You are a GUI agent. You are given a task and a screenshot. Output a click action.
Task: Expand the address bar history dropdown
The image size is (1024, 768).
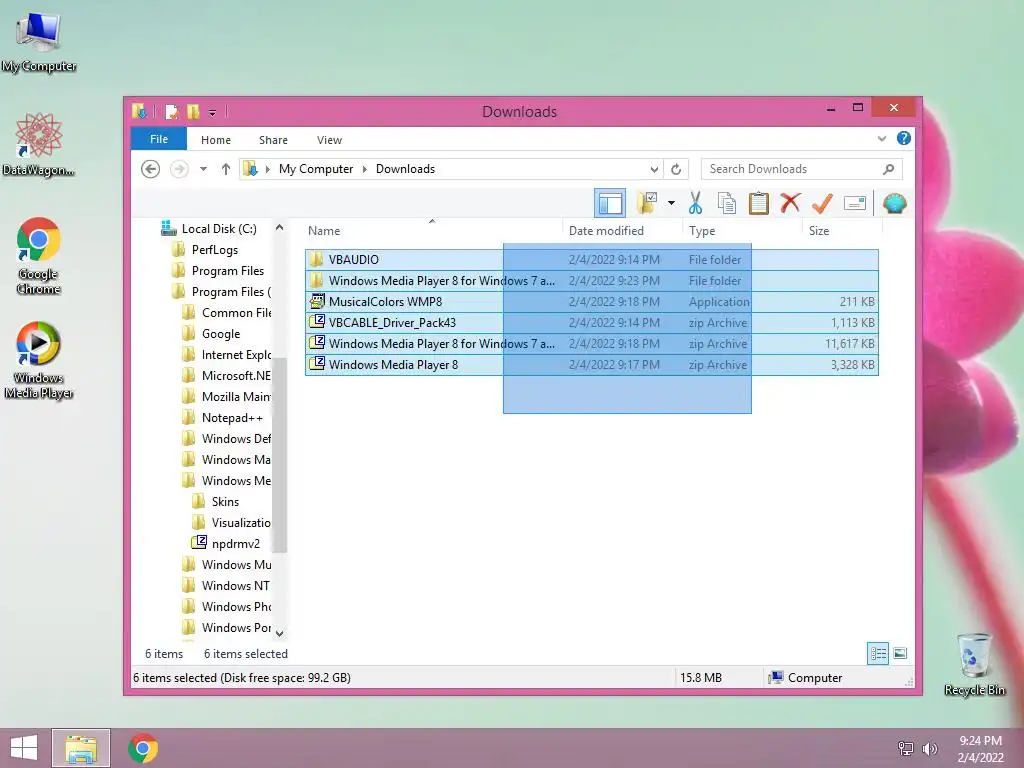(x=654, y=169)
